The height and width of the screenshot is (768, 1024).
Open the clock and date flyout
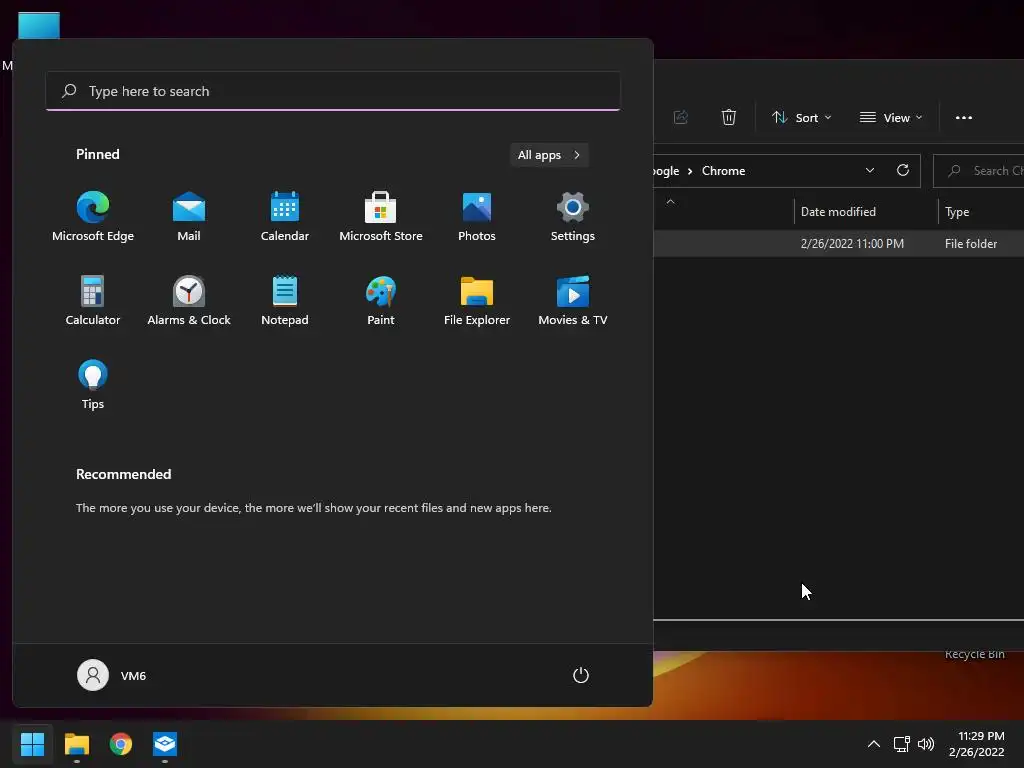(x=976, y=744)
